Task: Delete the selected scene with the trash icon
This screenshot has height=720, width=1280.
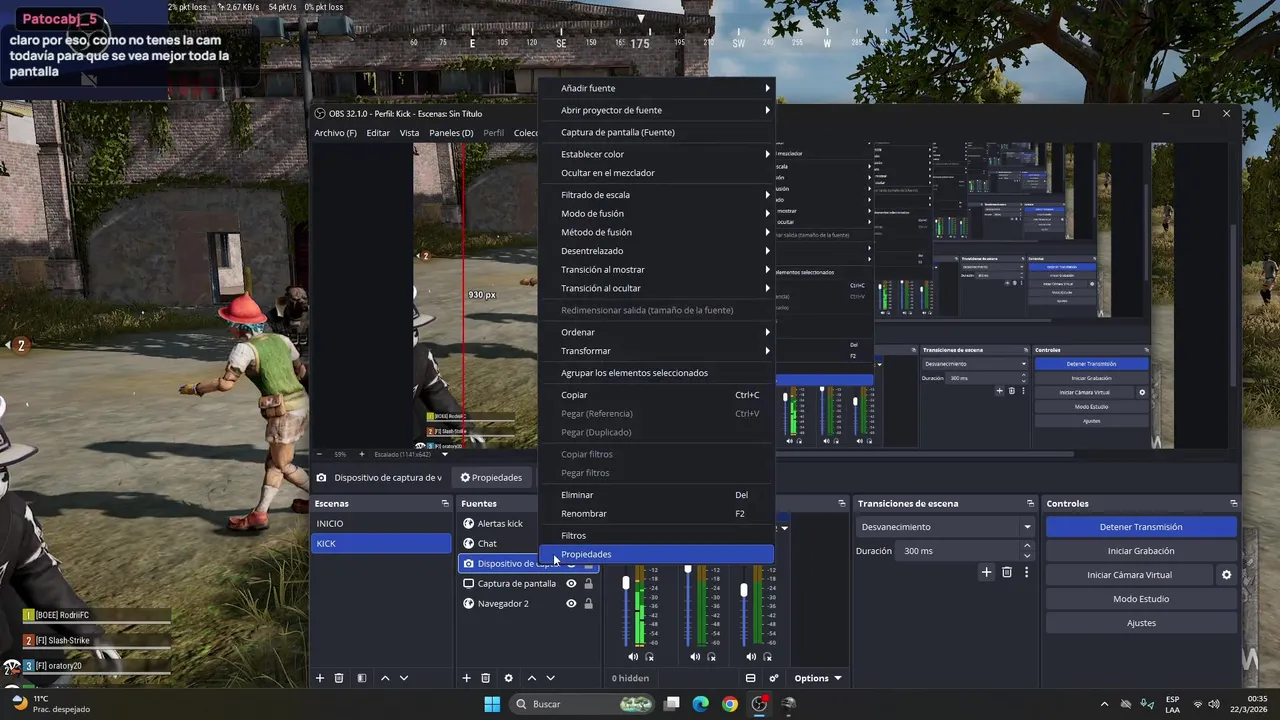Action: pyautogui.click(x=339, y=678)
